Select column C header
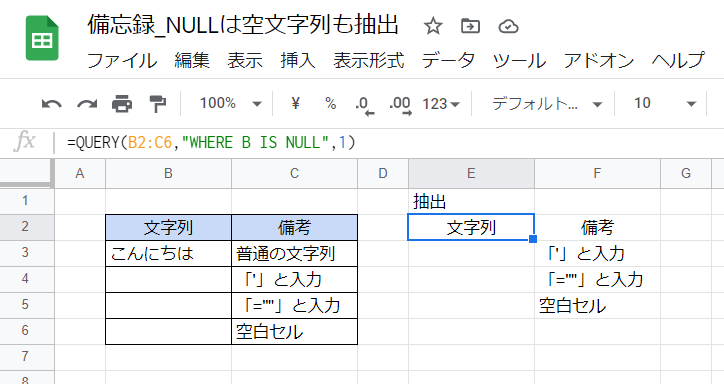 coord(294,174)
